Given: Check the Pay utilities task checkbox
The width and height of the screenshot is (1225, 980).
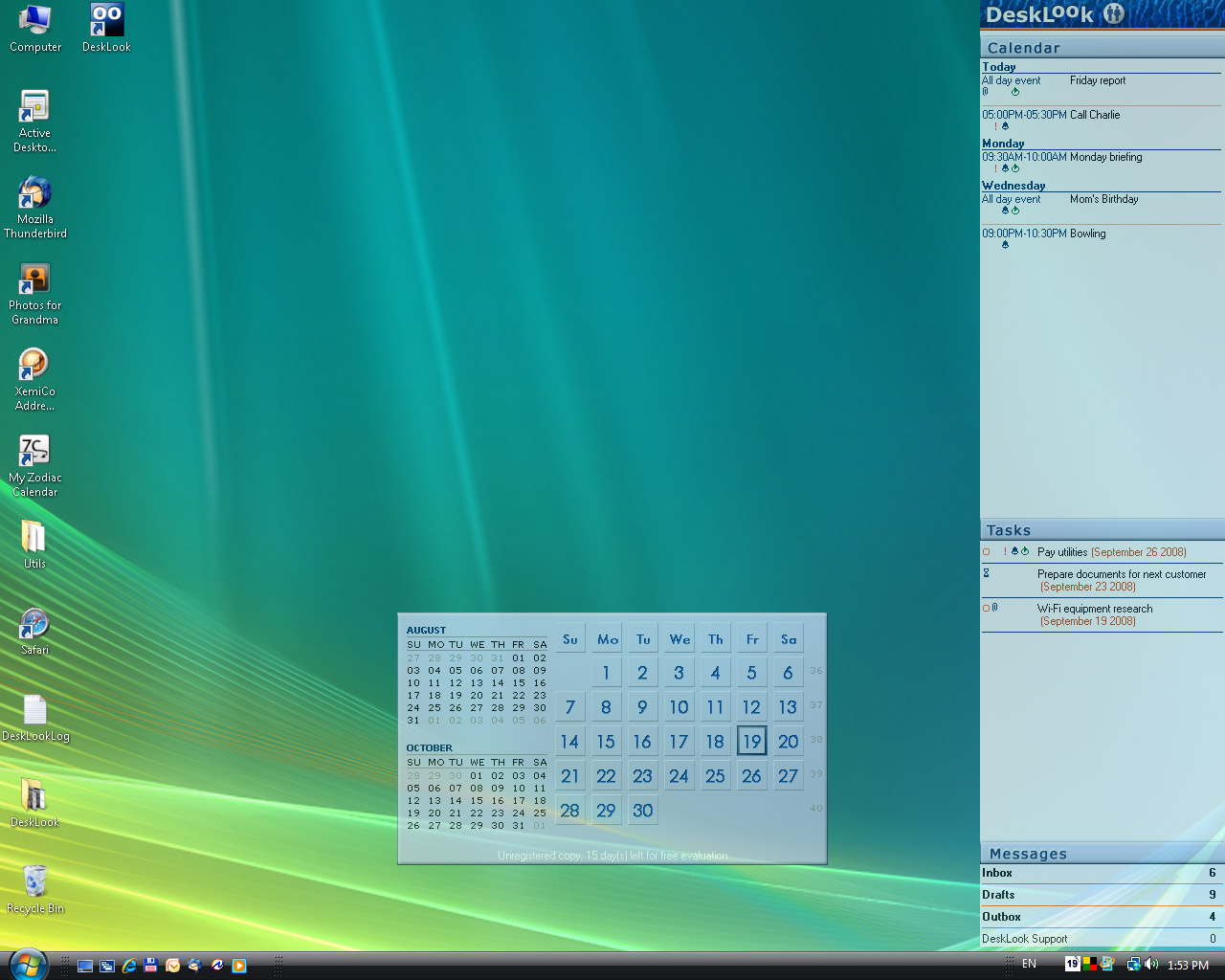Looking at the screenshot, I should click(x=986, y=552).
